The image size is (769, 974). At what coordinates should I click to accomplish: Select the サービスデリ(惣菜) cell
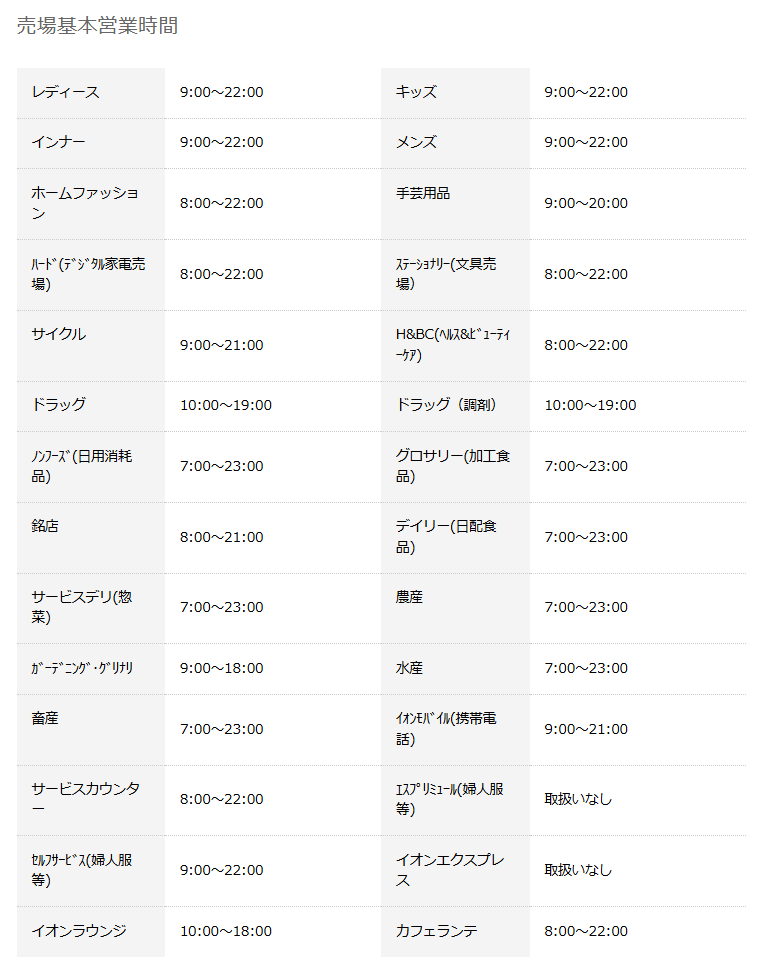[x=82, y=607]
